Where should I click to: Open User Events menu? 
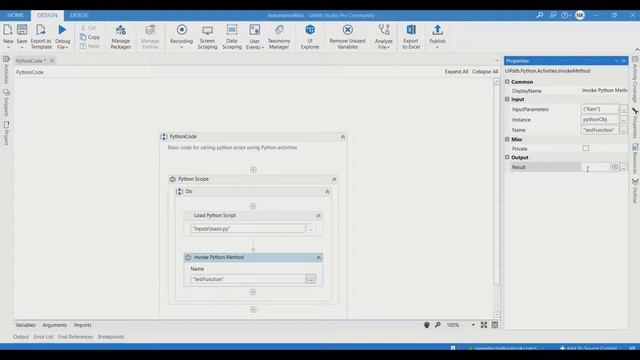(255, 37)
